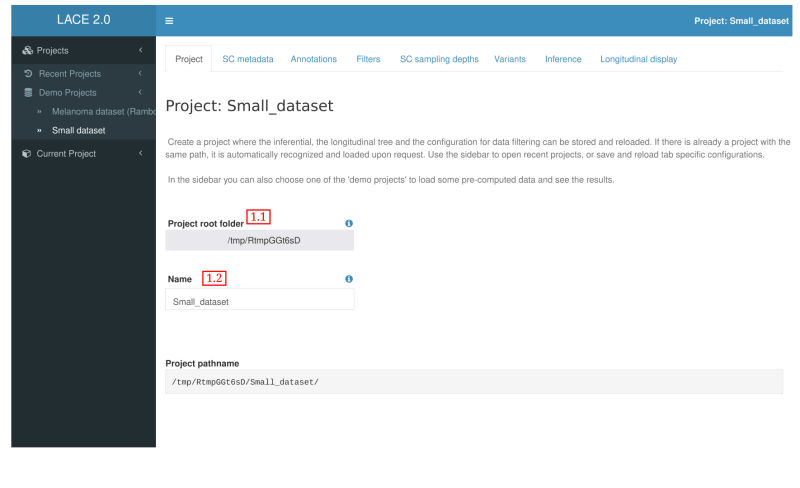Switch to the Project tab
Viewport: 800px width, 488px height.
coord(189,59)
